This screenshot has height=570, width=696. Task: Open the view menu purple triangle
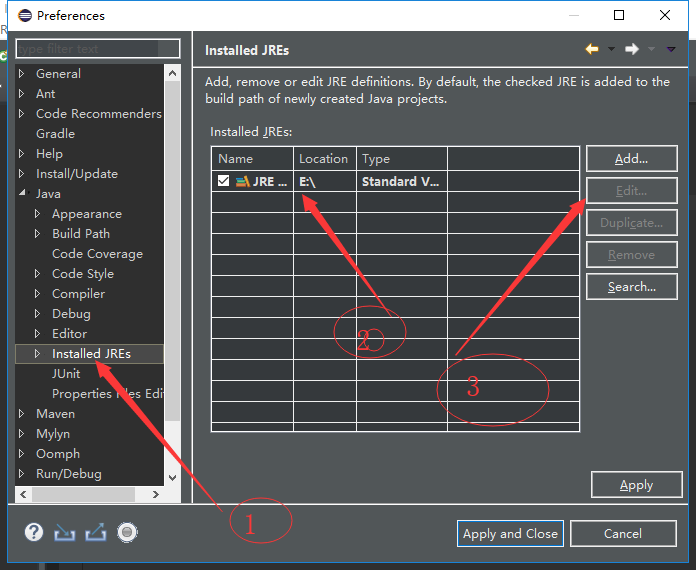[x=671, y=49]
